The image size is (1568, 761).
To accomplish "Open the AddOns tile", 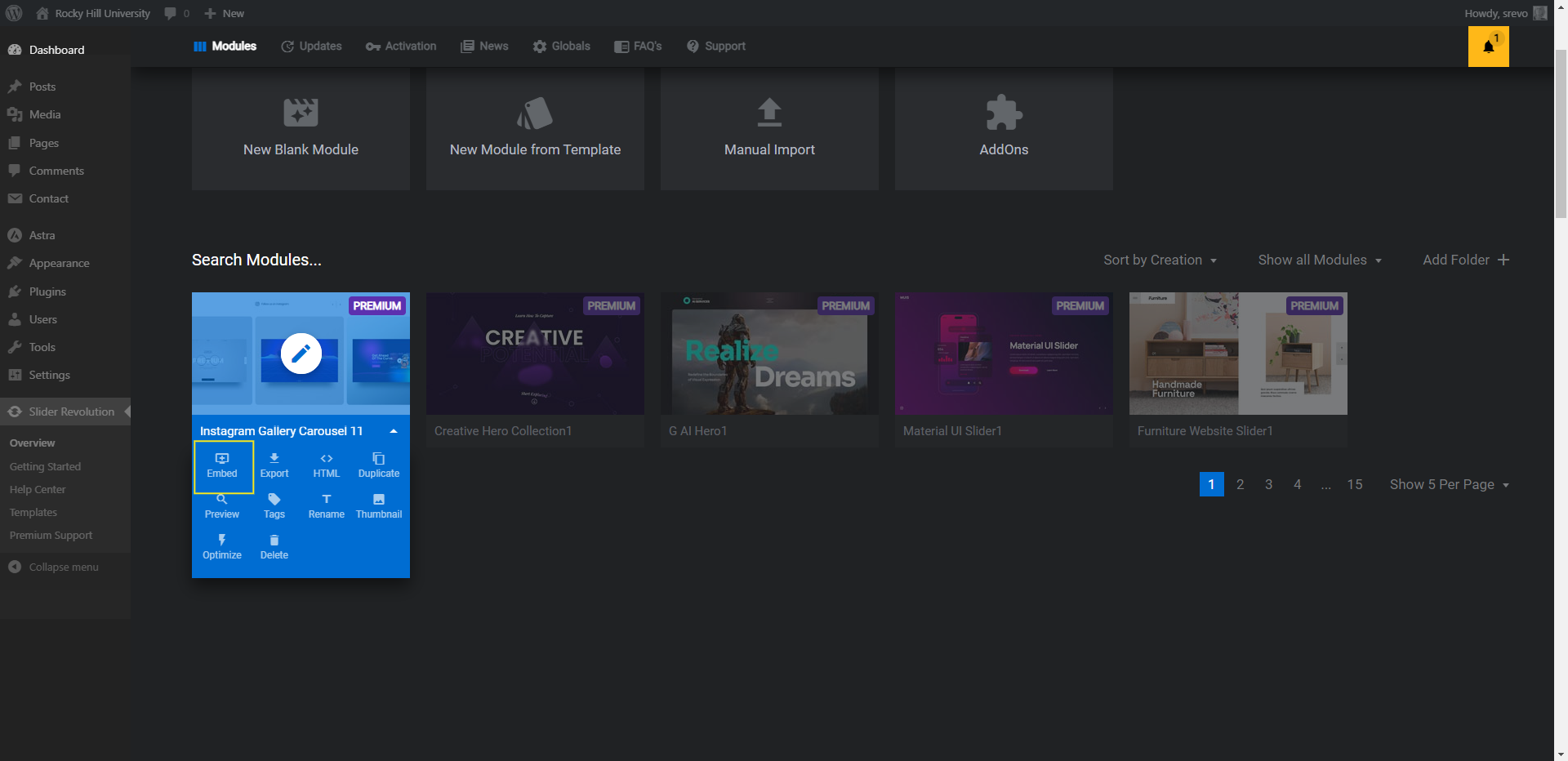I will (1004, 129).
